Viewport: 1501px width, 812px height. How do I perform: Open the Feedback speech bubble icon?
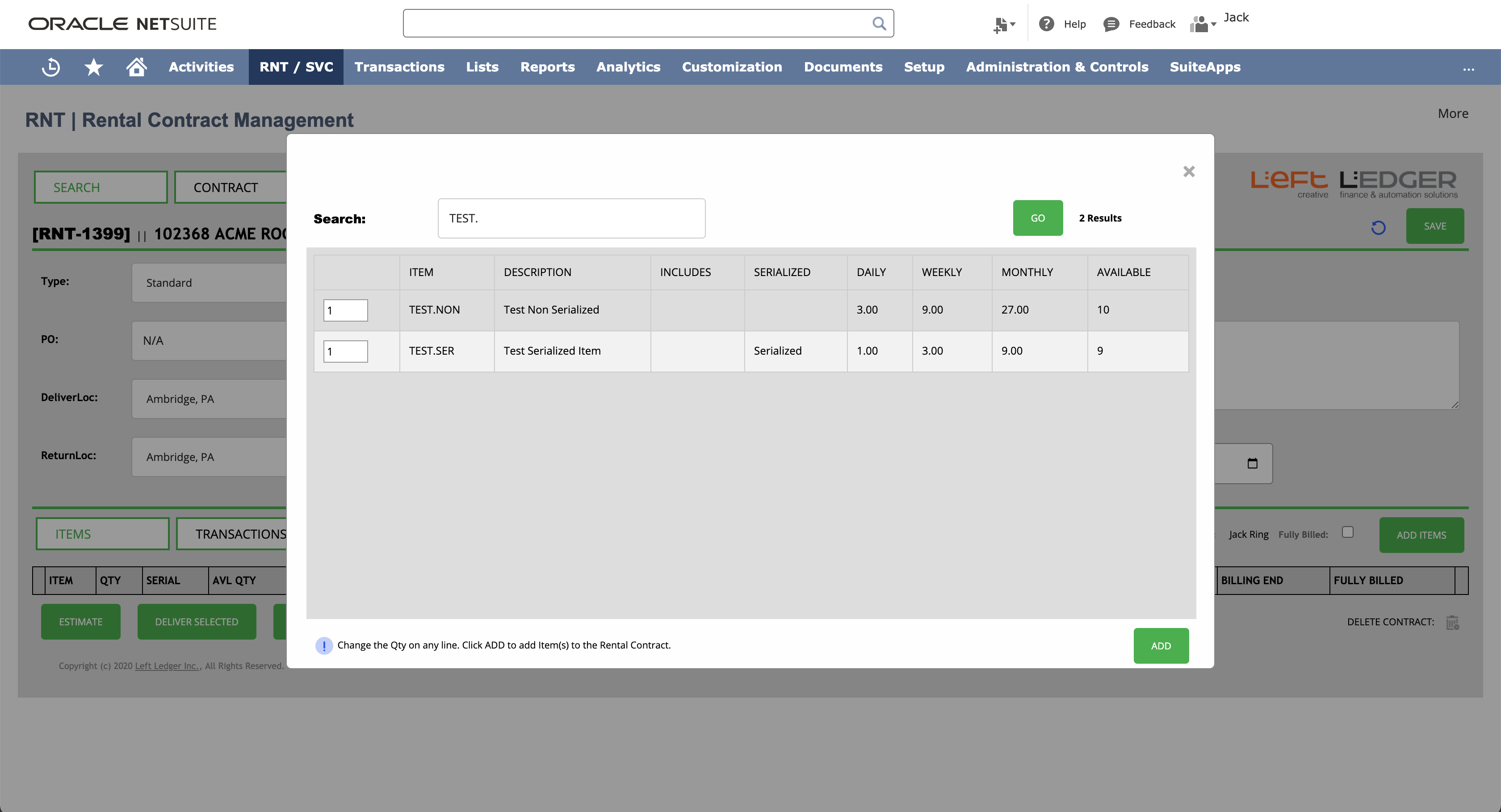pos(1111,24)
